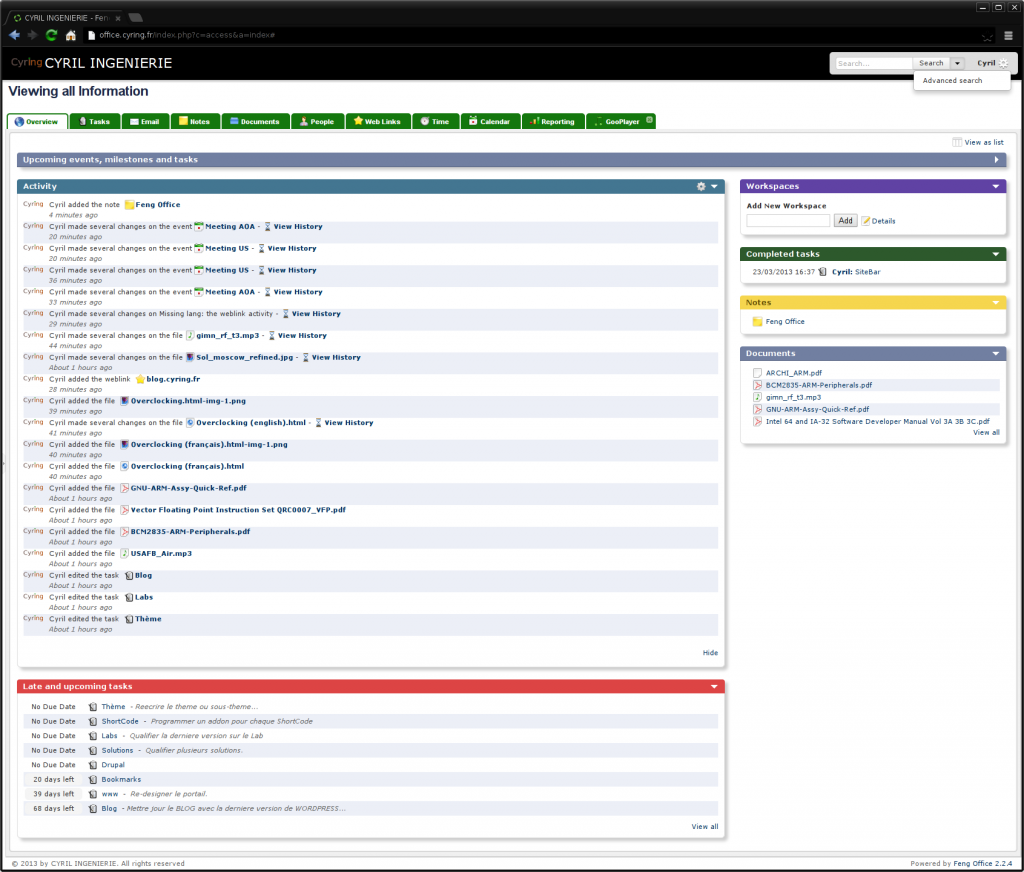This screenshot has width=1024, height=872.
Task: Click the star icon beside blog.cyring.fr
Action: point(140,379)
